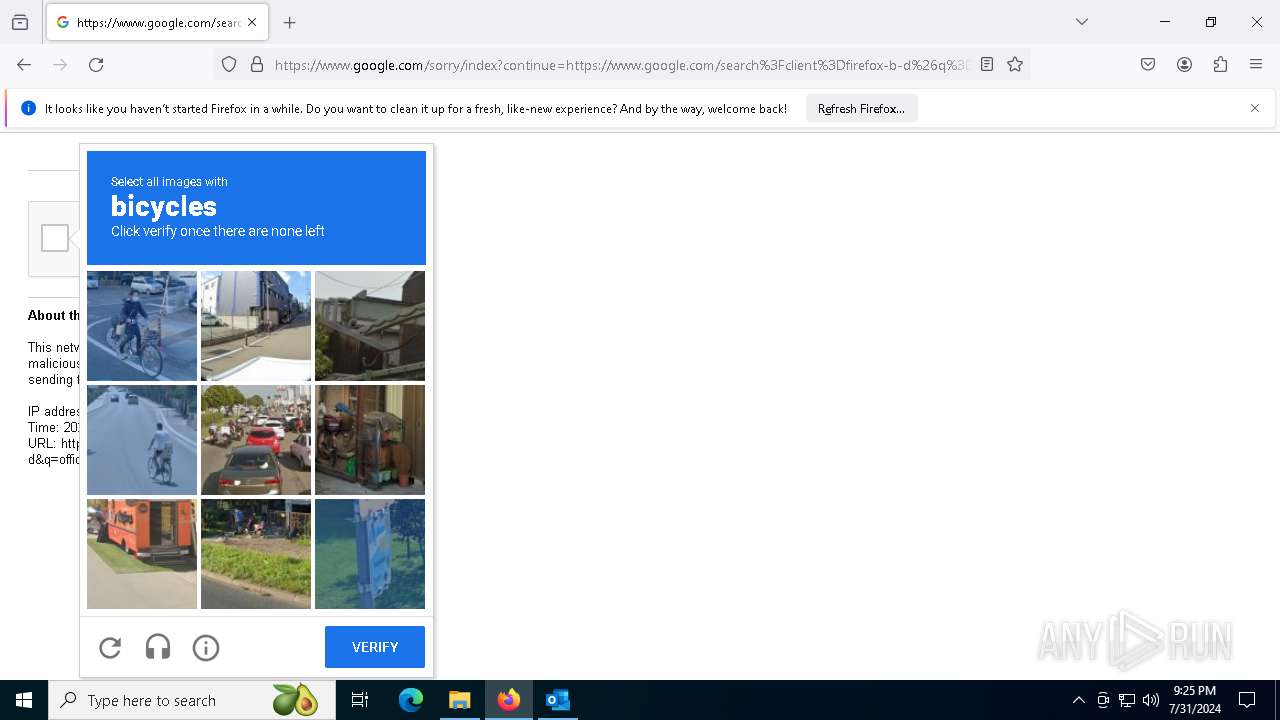Select image of cyclist in mask on sidewalk
The width and height of the screenshot is (1280, 720).
[142, 326]
